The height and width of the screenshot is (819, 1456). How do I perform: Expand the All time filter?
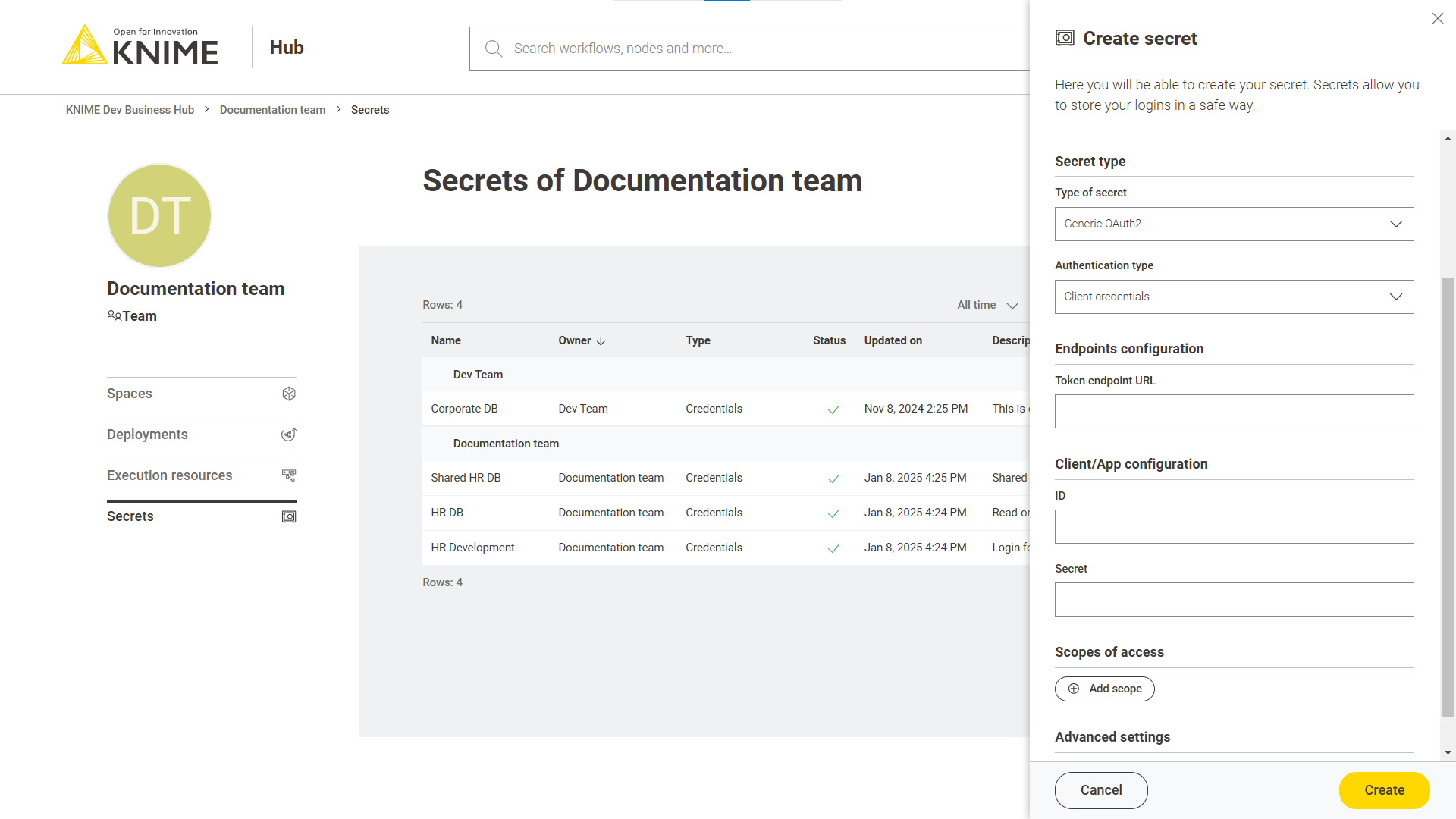click(x=987, y=305)
